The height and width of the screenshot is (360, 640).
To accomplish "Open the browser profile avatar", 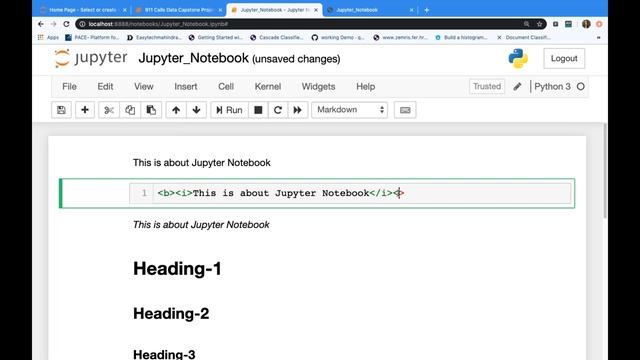I will tap(586, 24).
